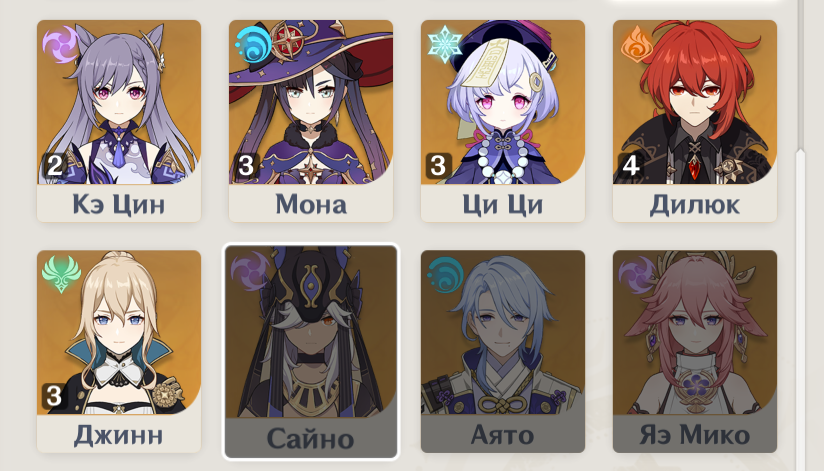Viewport: 824px width, 471px height.
Task: Click the Мона name label
Action: click(311, 205)
